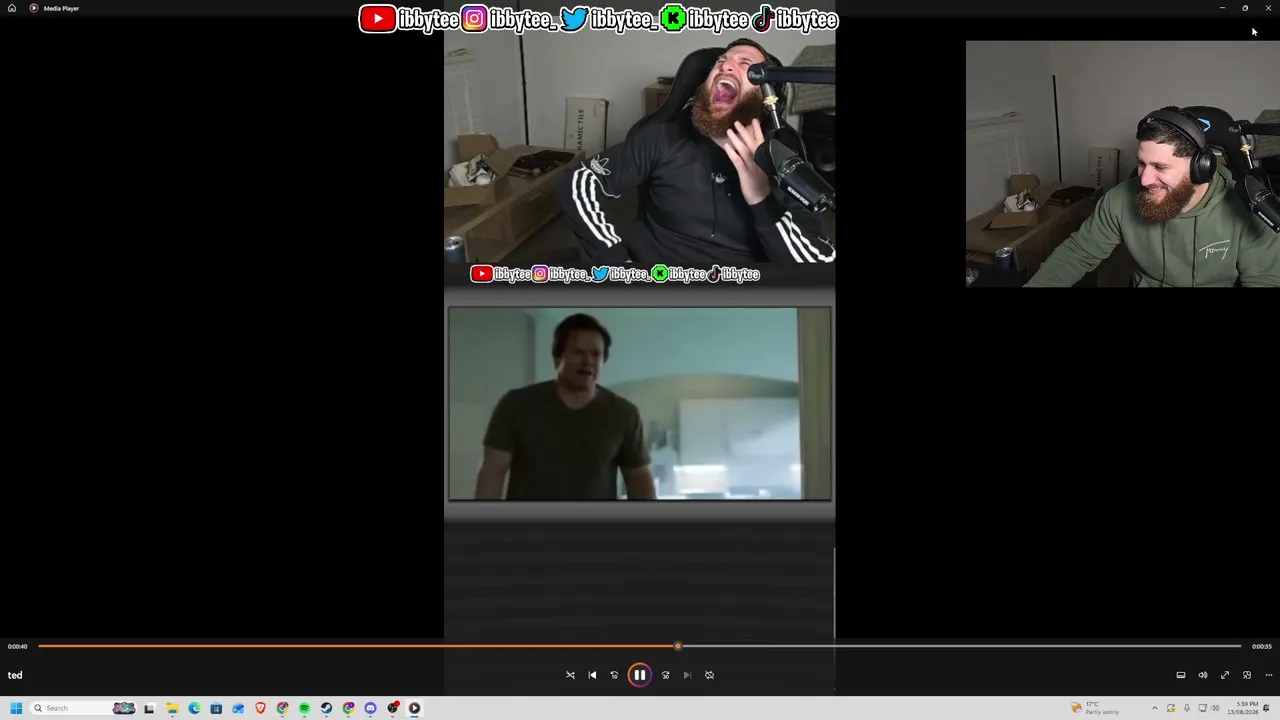Click the elapsed time label 0:00:40
Image resolution: width=1280 pixels, height=720 pixels.
click(x=18, y=646)
